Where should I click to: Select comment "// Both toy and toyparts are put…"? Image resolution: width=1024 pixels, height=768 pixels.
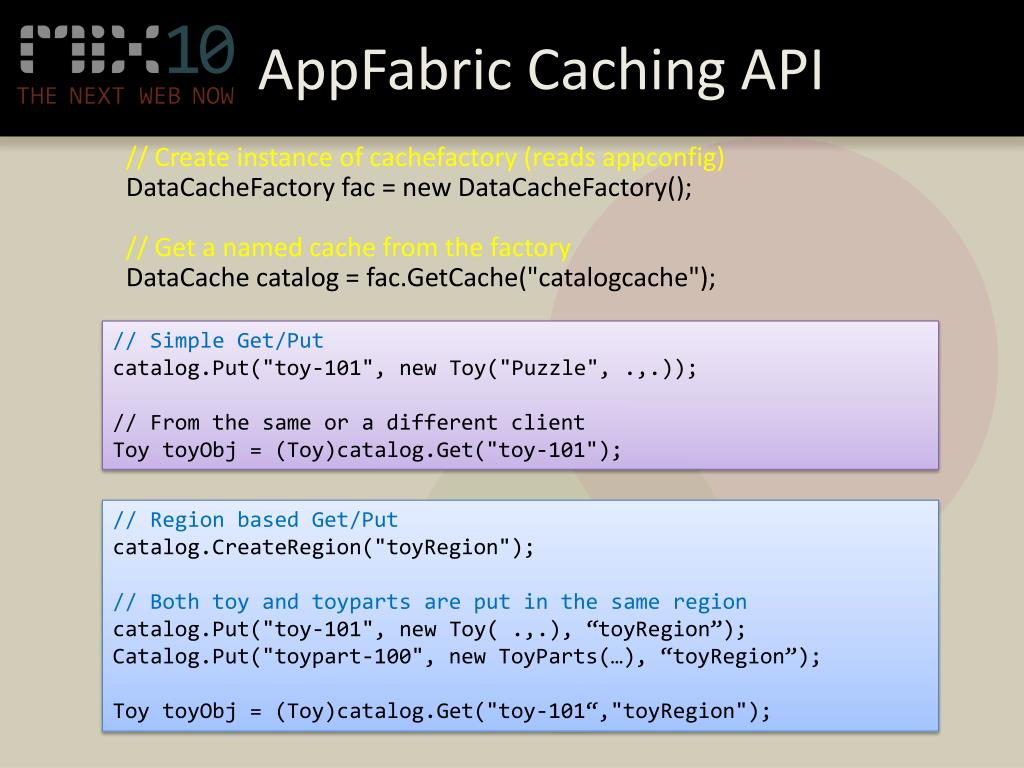[430, 602]
